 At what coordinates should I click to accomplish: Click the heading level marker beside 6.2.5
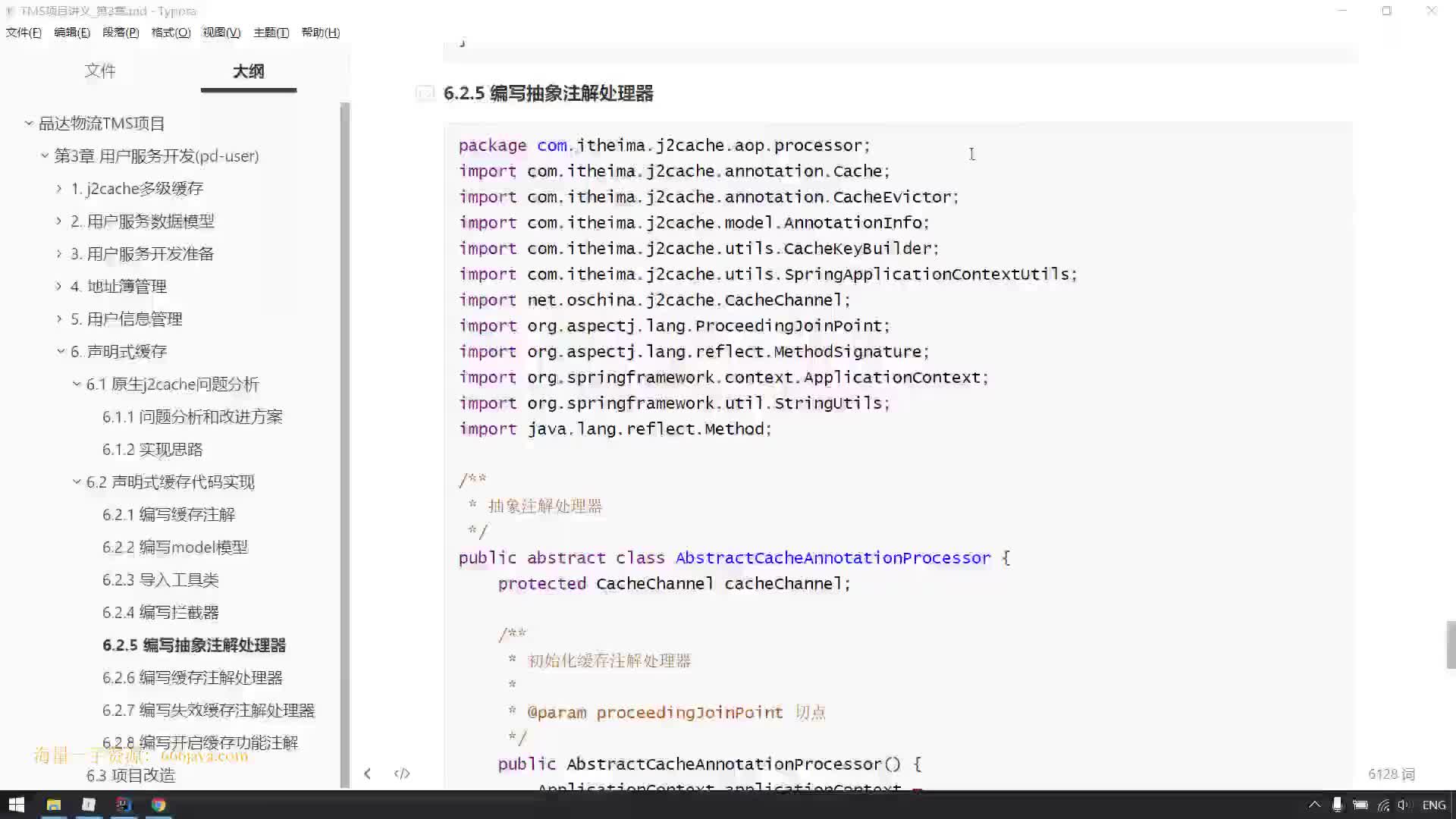425,93
